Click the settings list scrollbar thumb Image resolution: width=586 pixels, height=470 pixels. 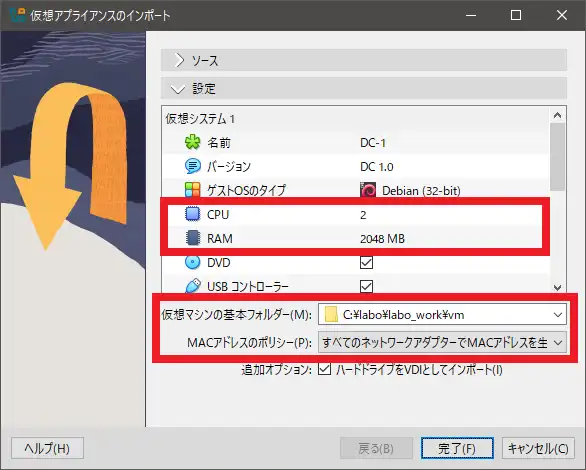pyautogui.click(x=558, y=157)
